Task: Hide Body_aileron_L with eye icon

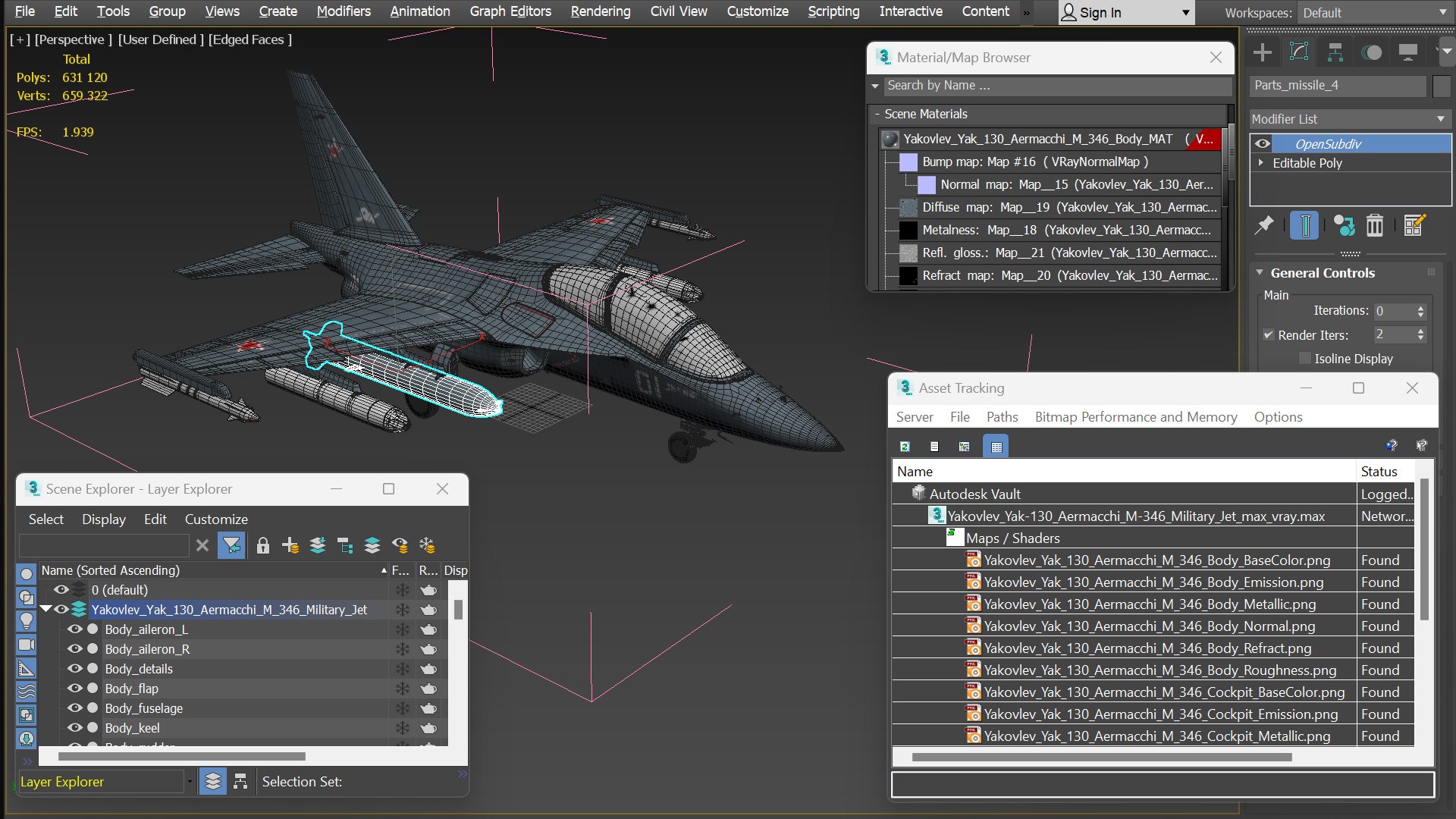Action: (74, 629)
